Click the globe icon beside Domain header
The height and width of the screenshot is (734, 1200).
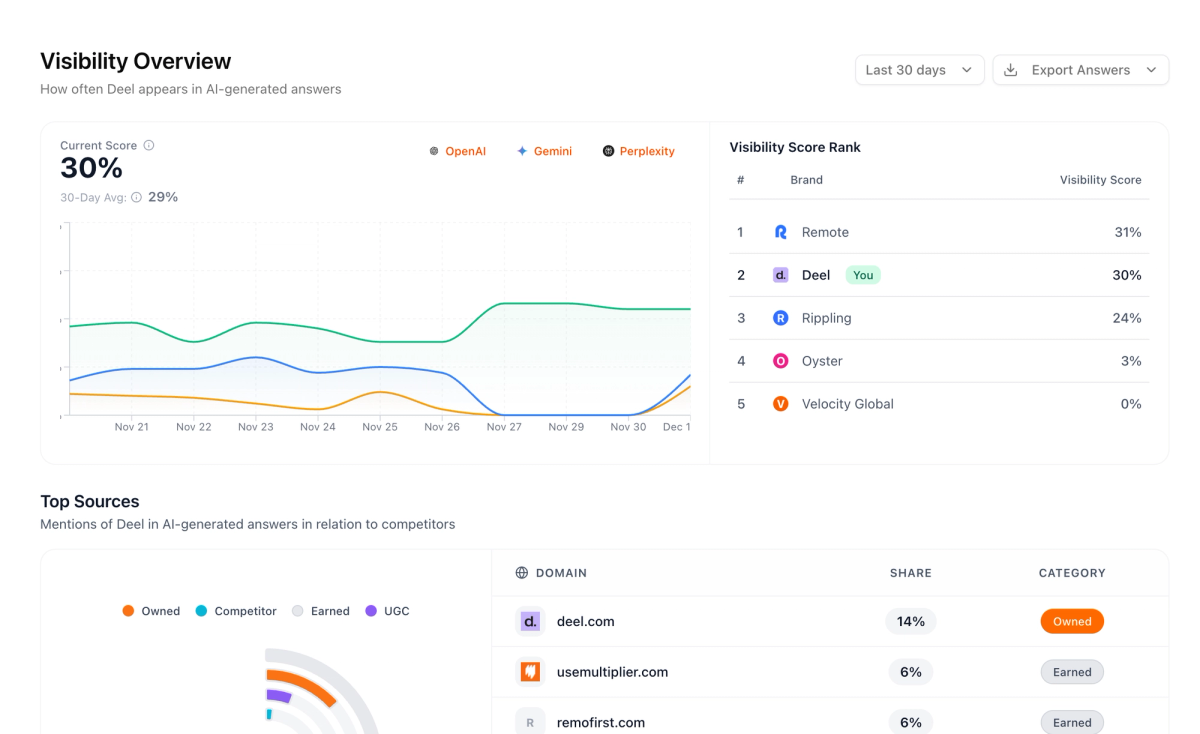pos(522,573)
